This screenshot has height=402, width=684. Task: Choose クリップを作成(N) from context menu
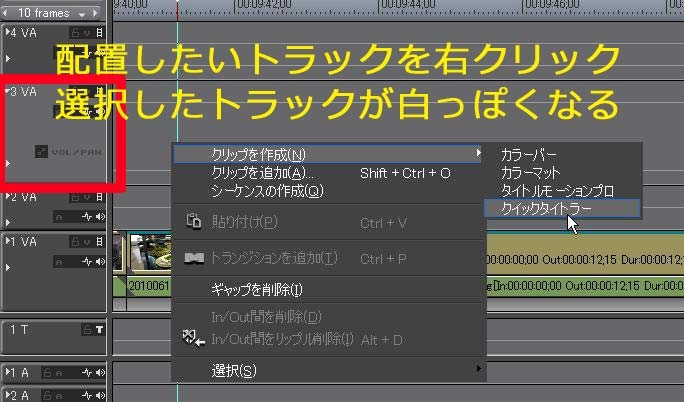coord(327,154)
